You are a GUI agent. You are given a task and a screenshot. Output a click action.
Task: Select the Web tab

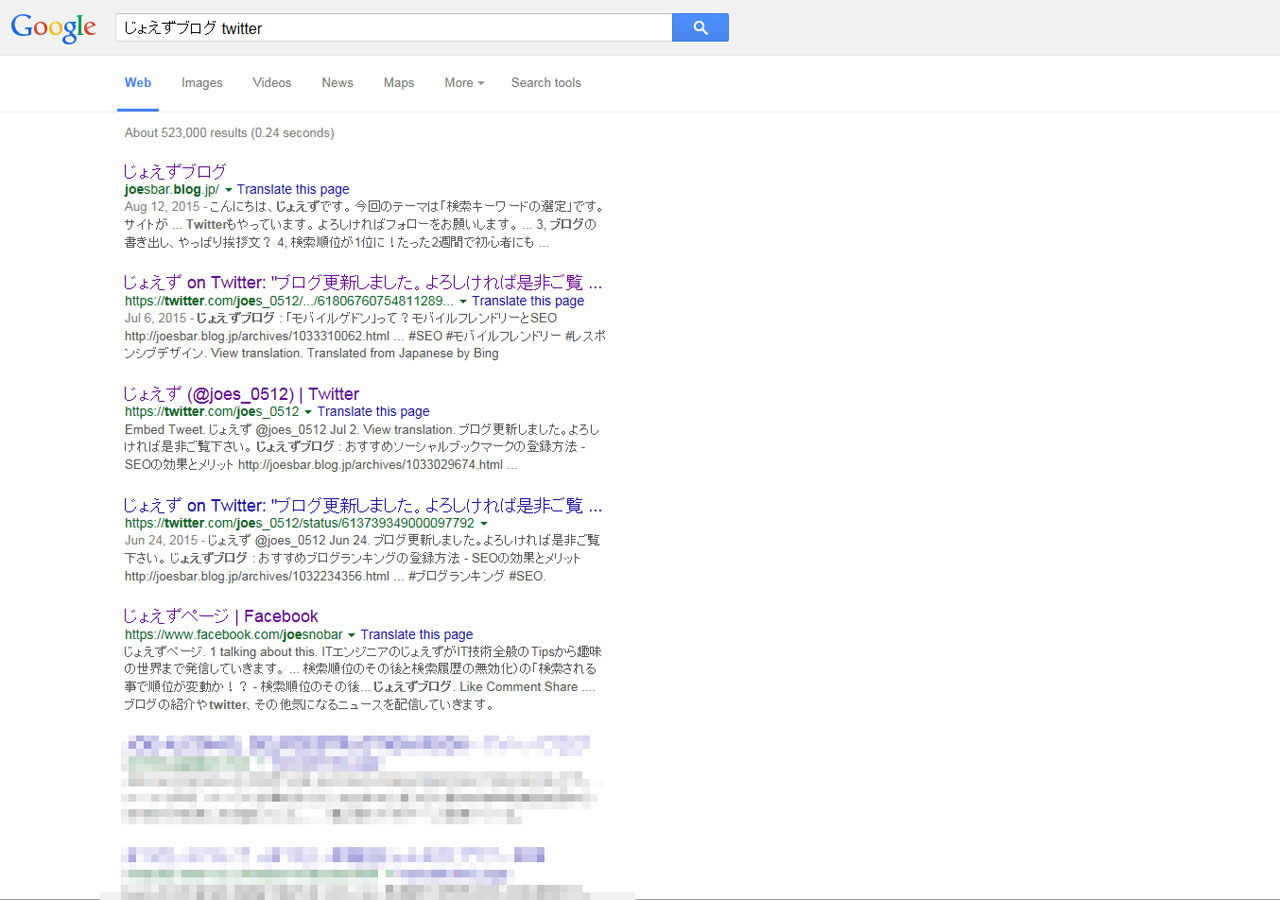click(138, 83)
